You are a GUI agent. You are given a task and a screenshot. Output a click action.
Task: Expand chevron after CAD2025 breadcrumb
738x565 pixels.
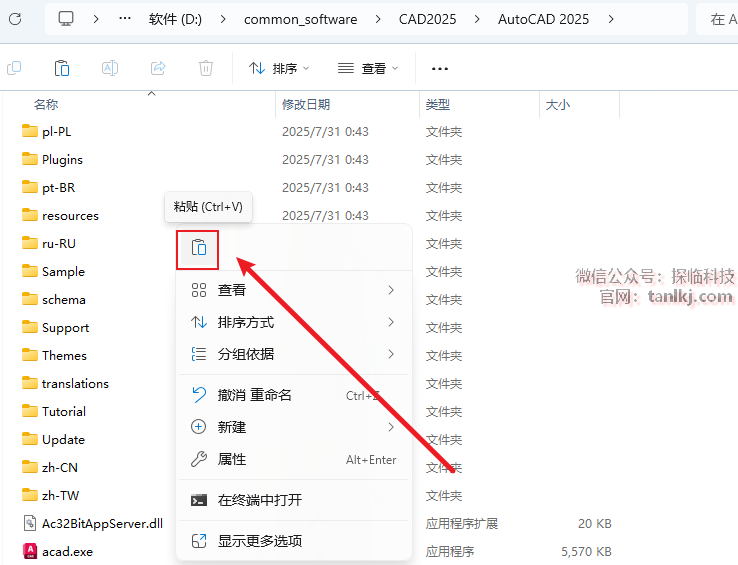[x=477, y=19]
